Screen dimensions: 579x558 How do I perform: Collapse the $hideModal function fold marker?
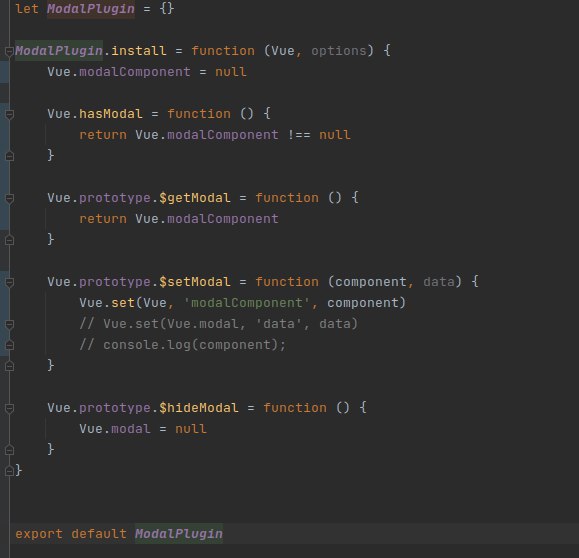(10, 408)
